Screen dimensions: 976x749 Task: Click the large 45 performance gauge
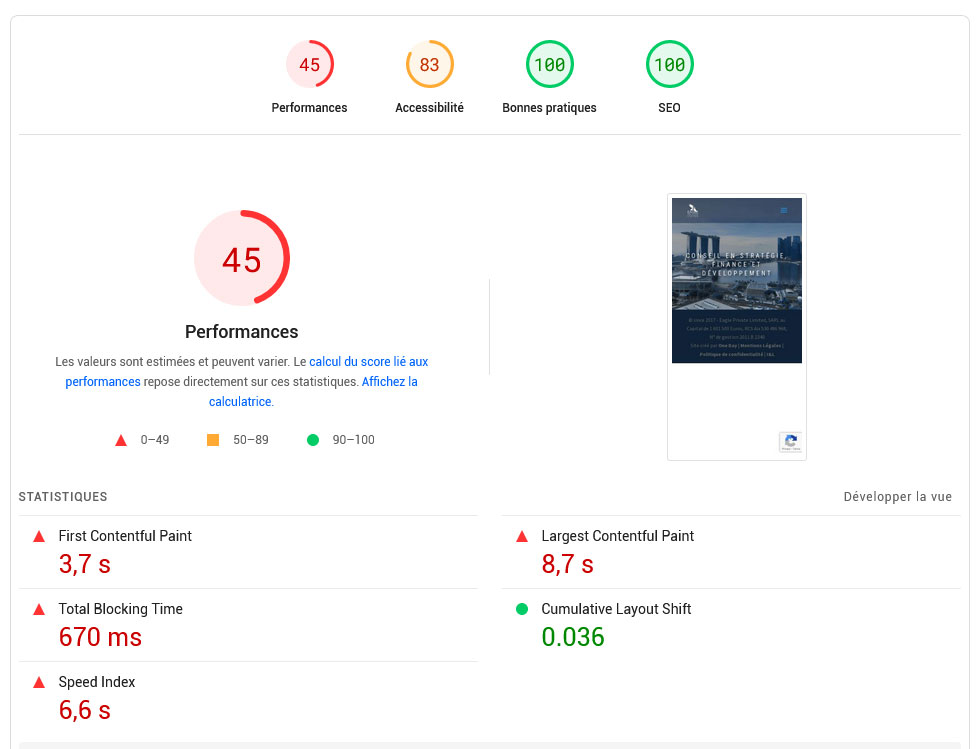click(x=242, y=258)
